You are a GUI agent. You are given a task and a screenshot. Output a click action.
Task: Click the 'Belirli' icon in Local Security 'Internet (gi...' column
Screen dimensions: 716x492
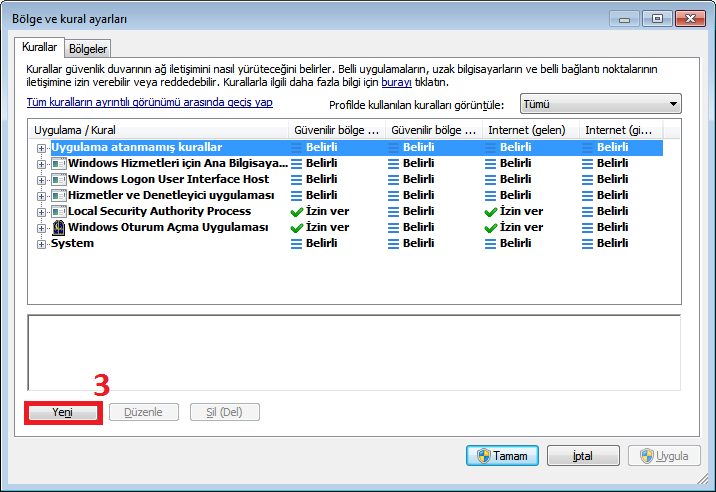point(588,212)
